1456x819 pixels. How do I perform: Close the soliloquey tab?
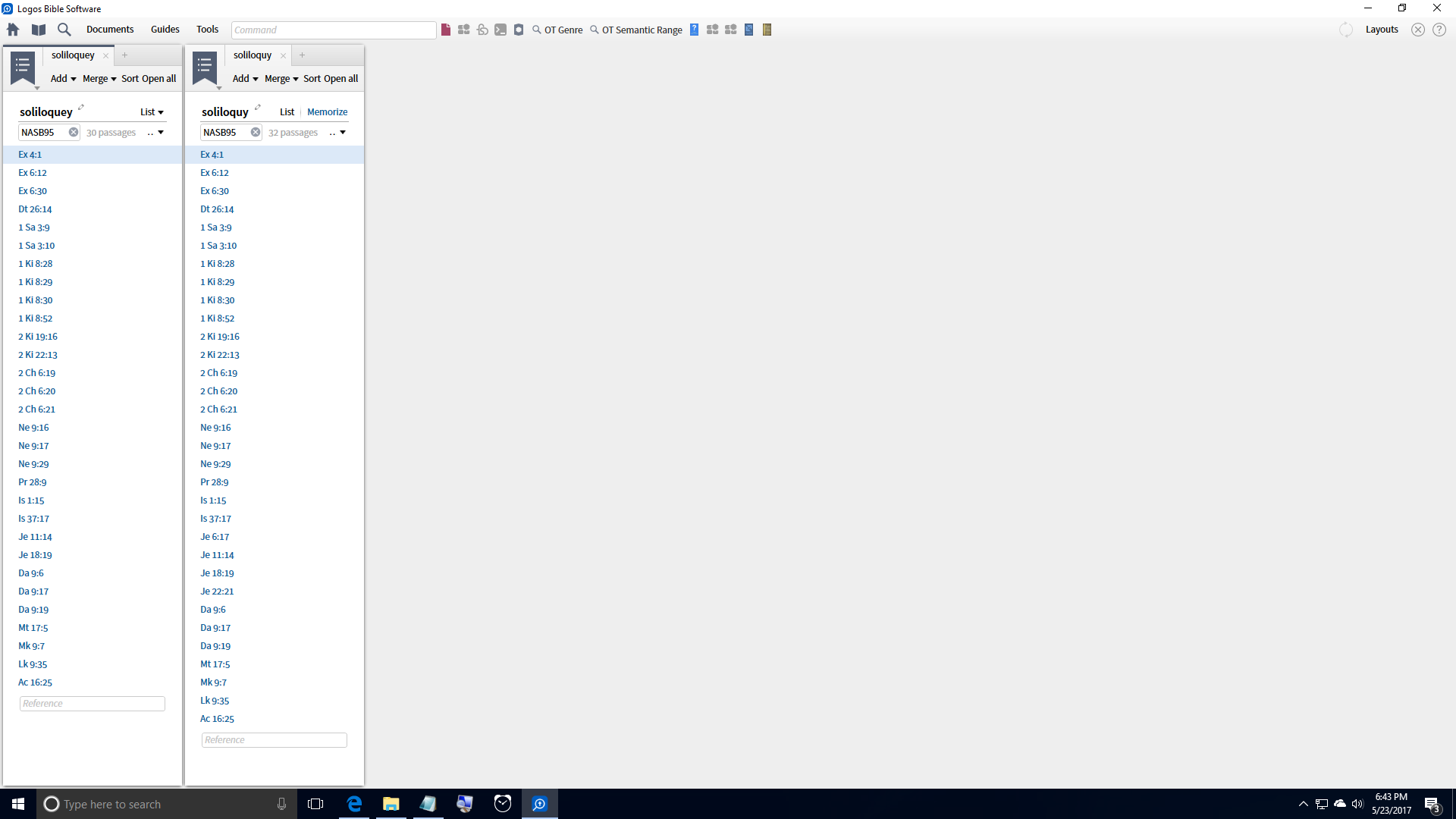tap(105, 55)
